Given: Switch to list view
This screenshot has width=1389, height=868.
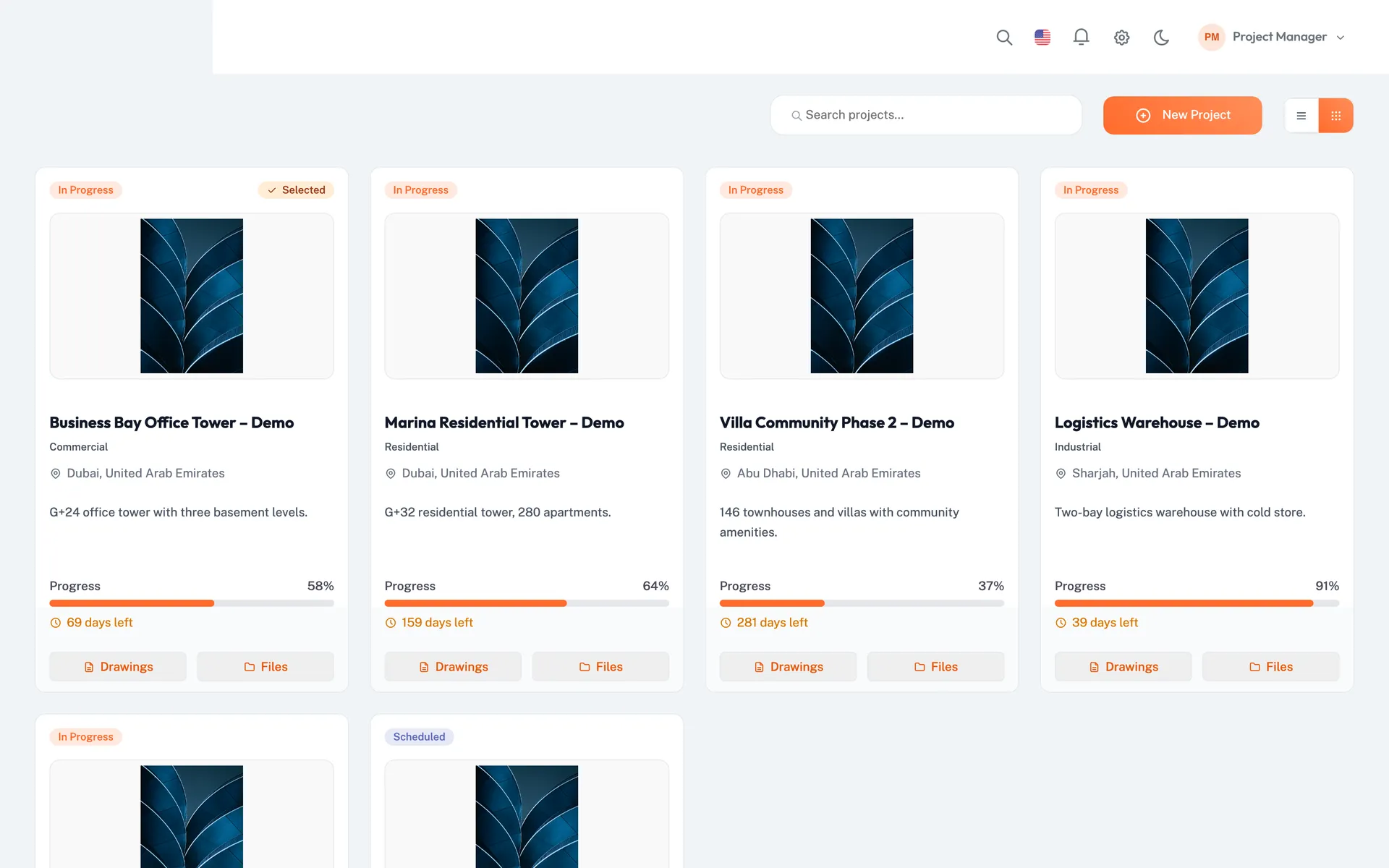Looking at the screenshot, I should point(1301,116).
